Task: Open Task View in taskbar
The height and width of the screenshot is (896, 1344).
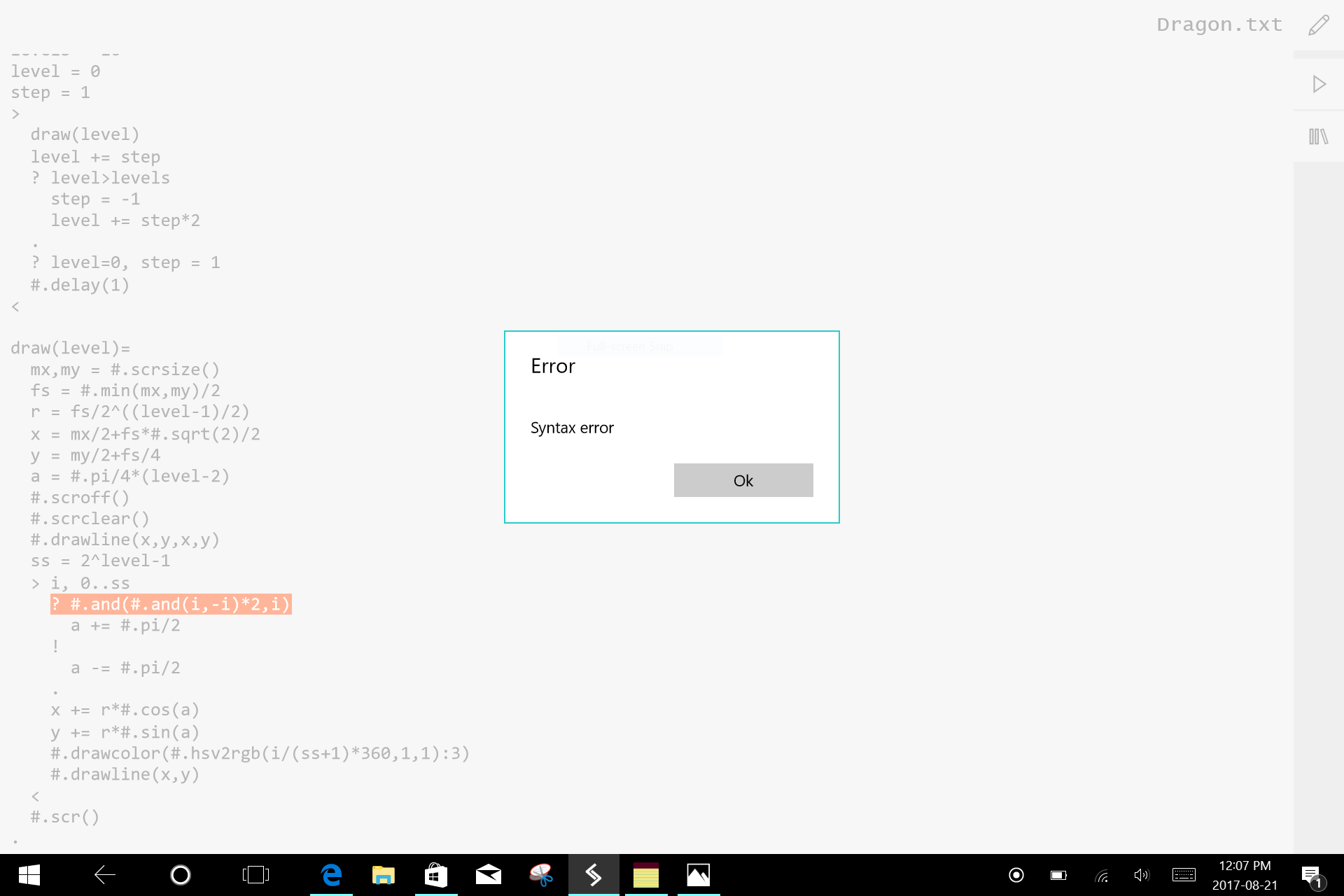Action: point(255,875)
